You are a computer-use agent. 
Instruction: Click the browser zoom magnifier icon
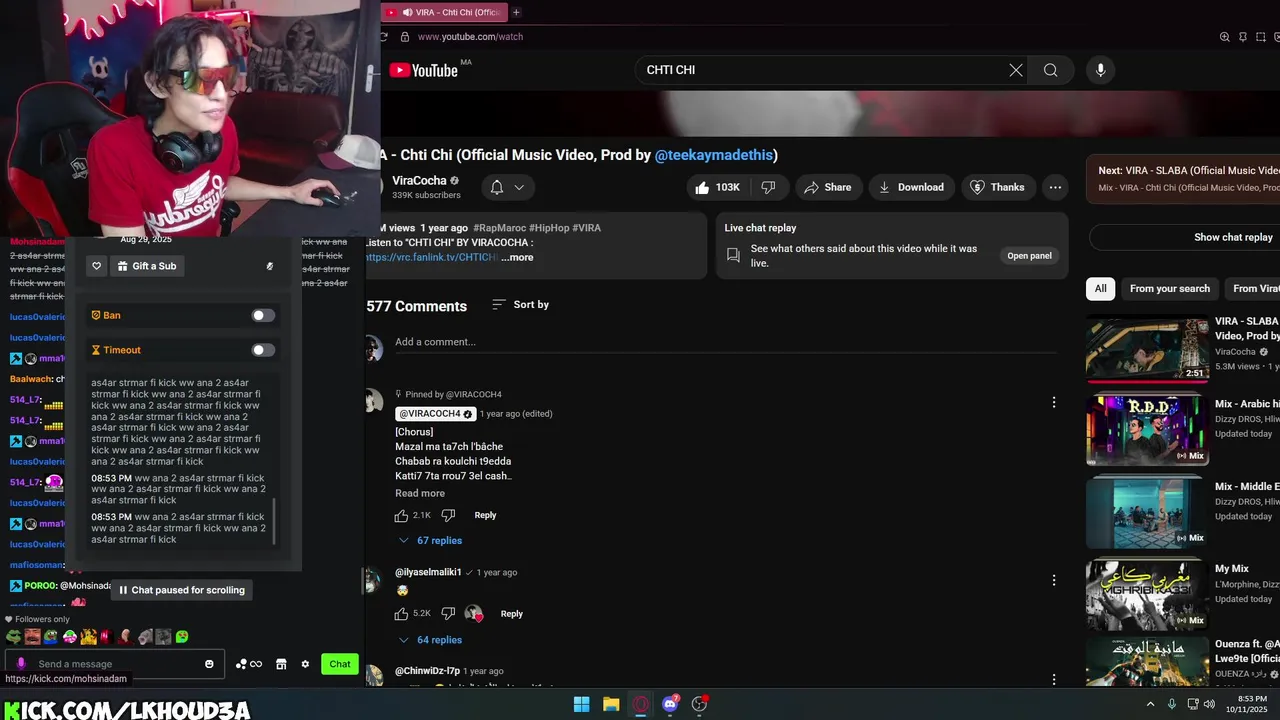click(1224, 37)
